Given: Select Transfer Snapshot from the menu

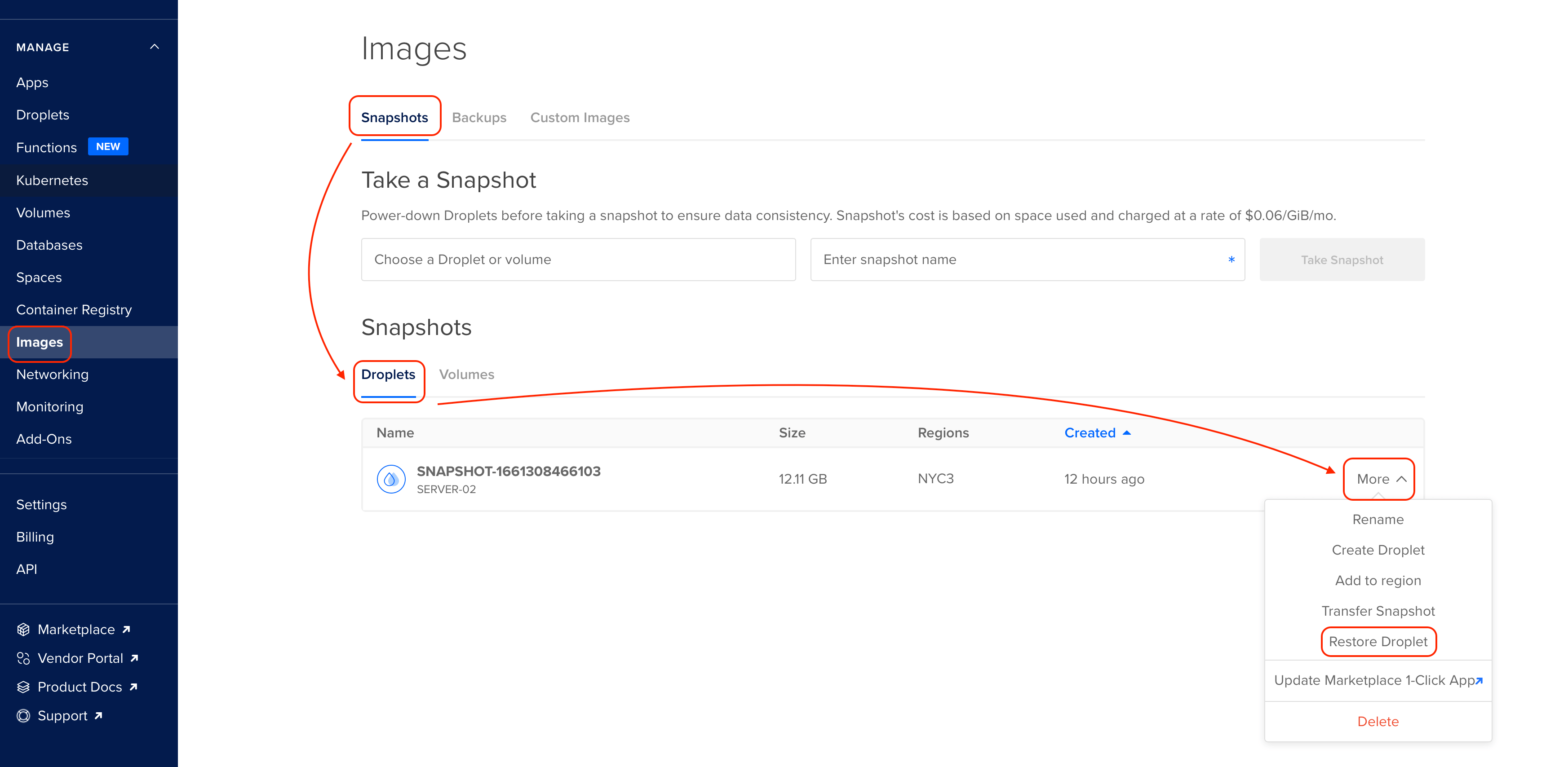Looking at the screenshot, I should pos(1378,611).
